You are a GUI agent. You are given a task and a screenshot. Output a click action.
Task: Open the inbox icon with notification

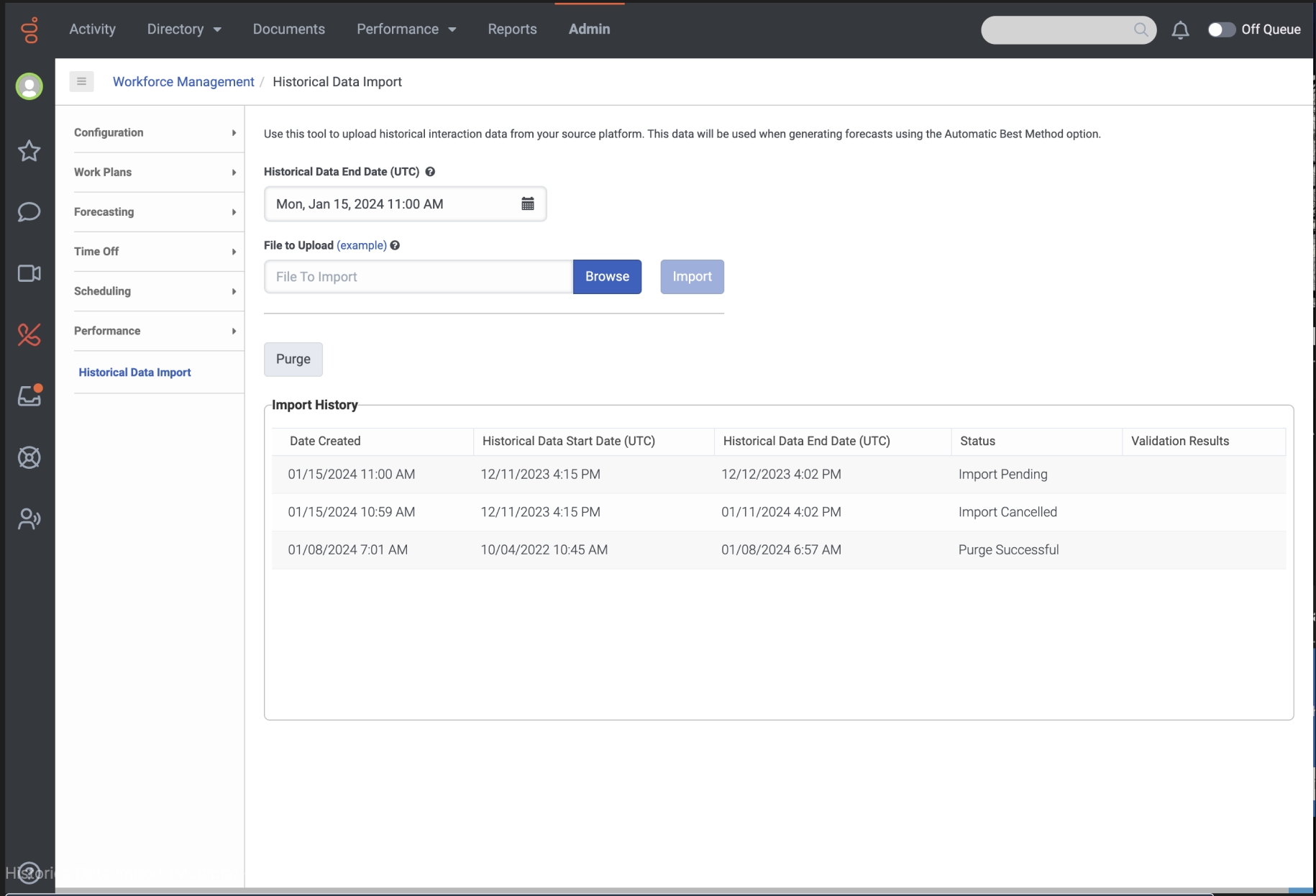coord(29,396)
